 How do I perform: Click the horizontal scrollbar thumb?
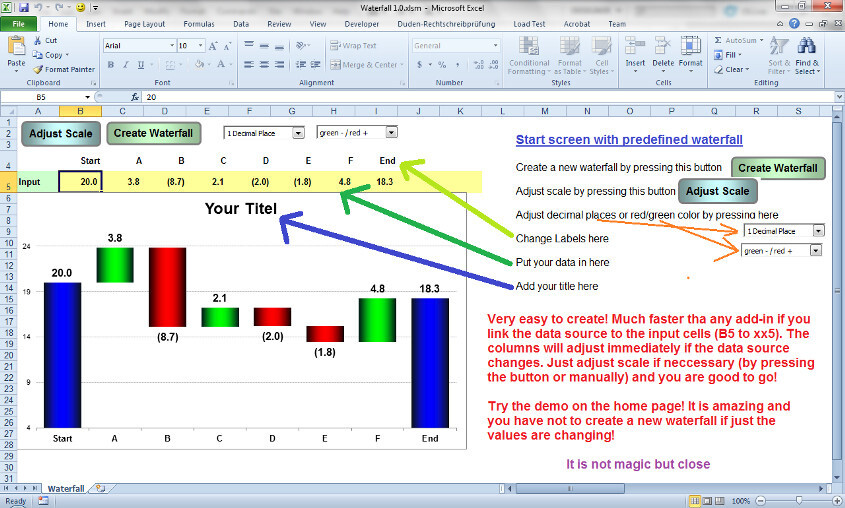tap(570, 489)
